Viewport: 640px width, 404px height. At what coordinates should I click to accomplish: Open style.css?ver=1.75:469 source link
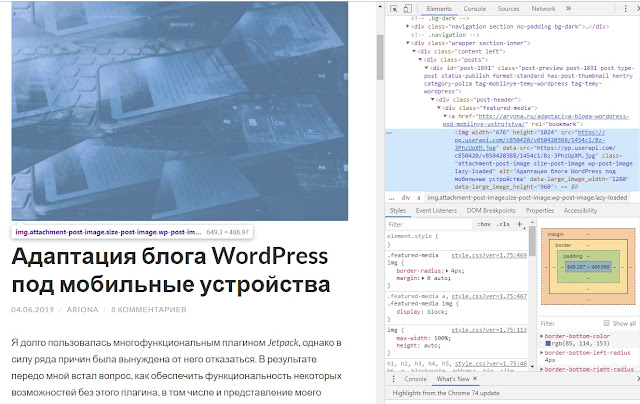pos(489,255)
